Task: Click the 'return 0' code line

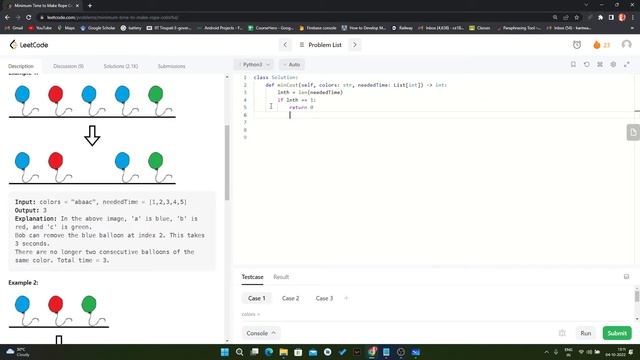Action: [301, 107]
